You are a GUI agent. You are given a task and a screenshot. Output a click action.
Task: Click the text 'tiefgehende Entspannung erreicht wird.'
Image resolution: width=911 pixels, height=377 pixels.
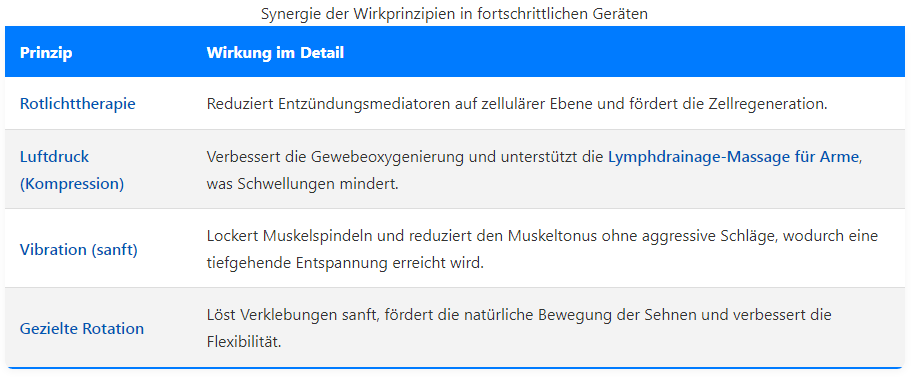(345, 263)
